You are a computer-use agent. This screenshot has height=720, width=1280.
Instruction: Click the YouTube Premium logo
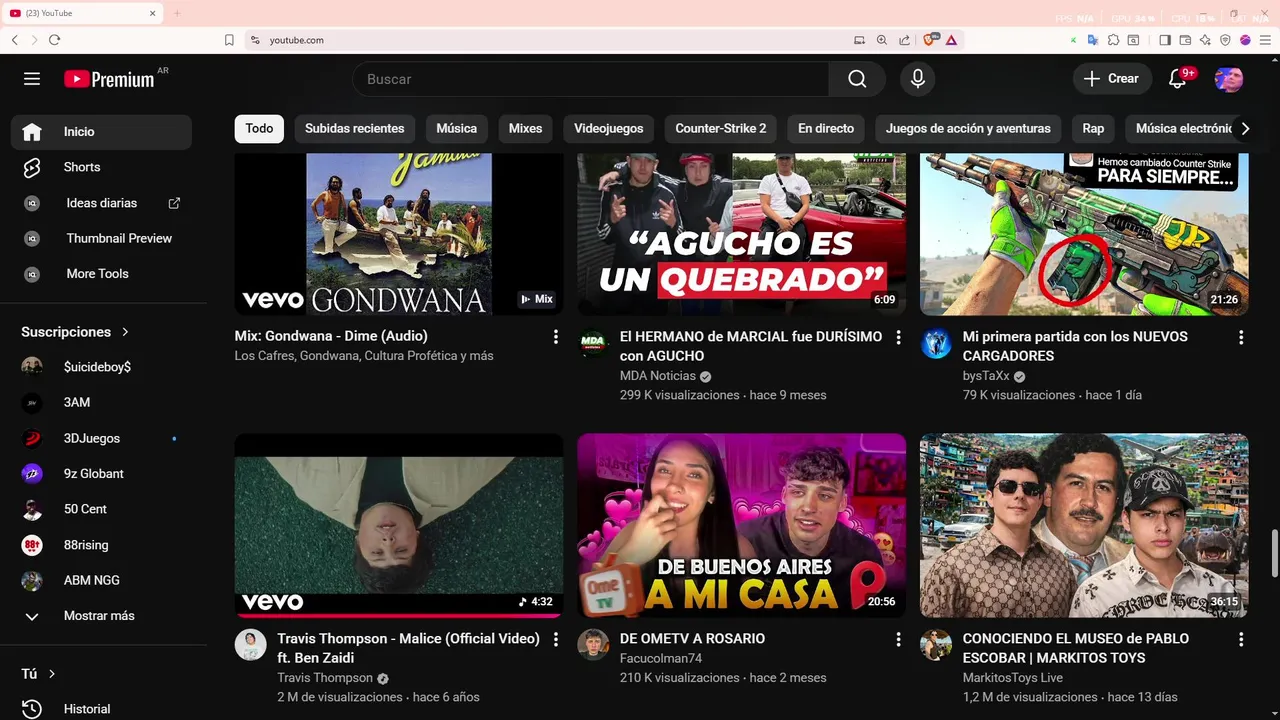point(109,79)
